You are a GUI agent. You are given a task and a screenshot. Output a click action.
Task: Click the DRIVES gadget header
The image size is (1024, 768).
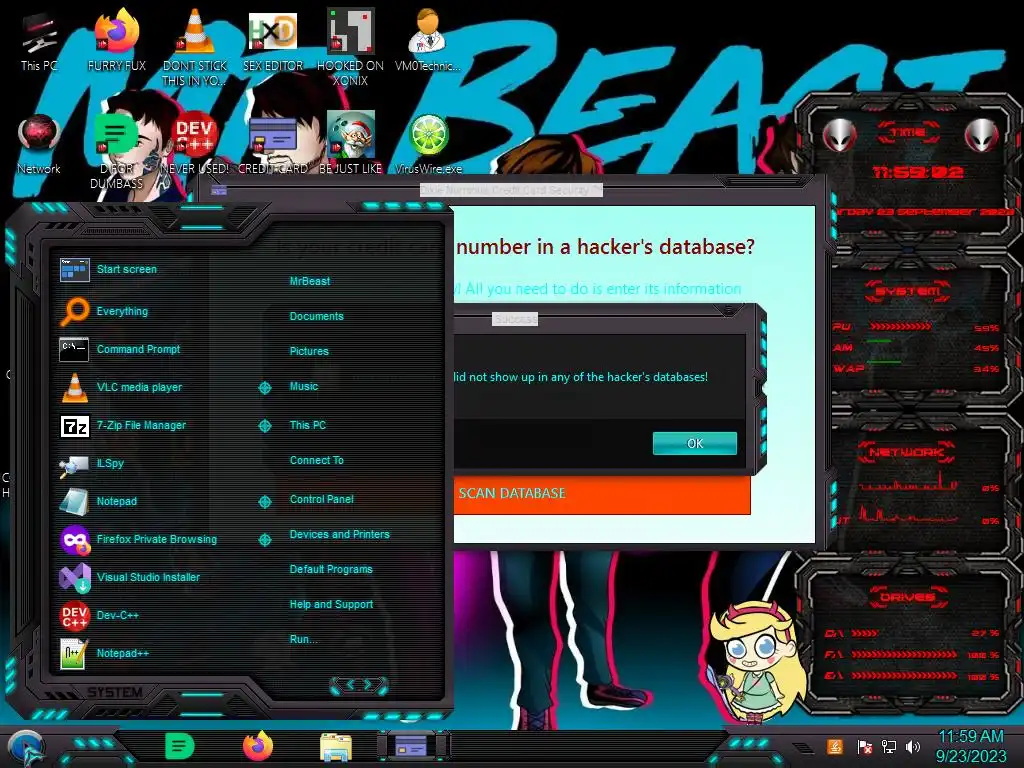908,597
